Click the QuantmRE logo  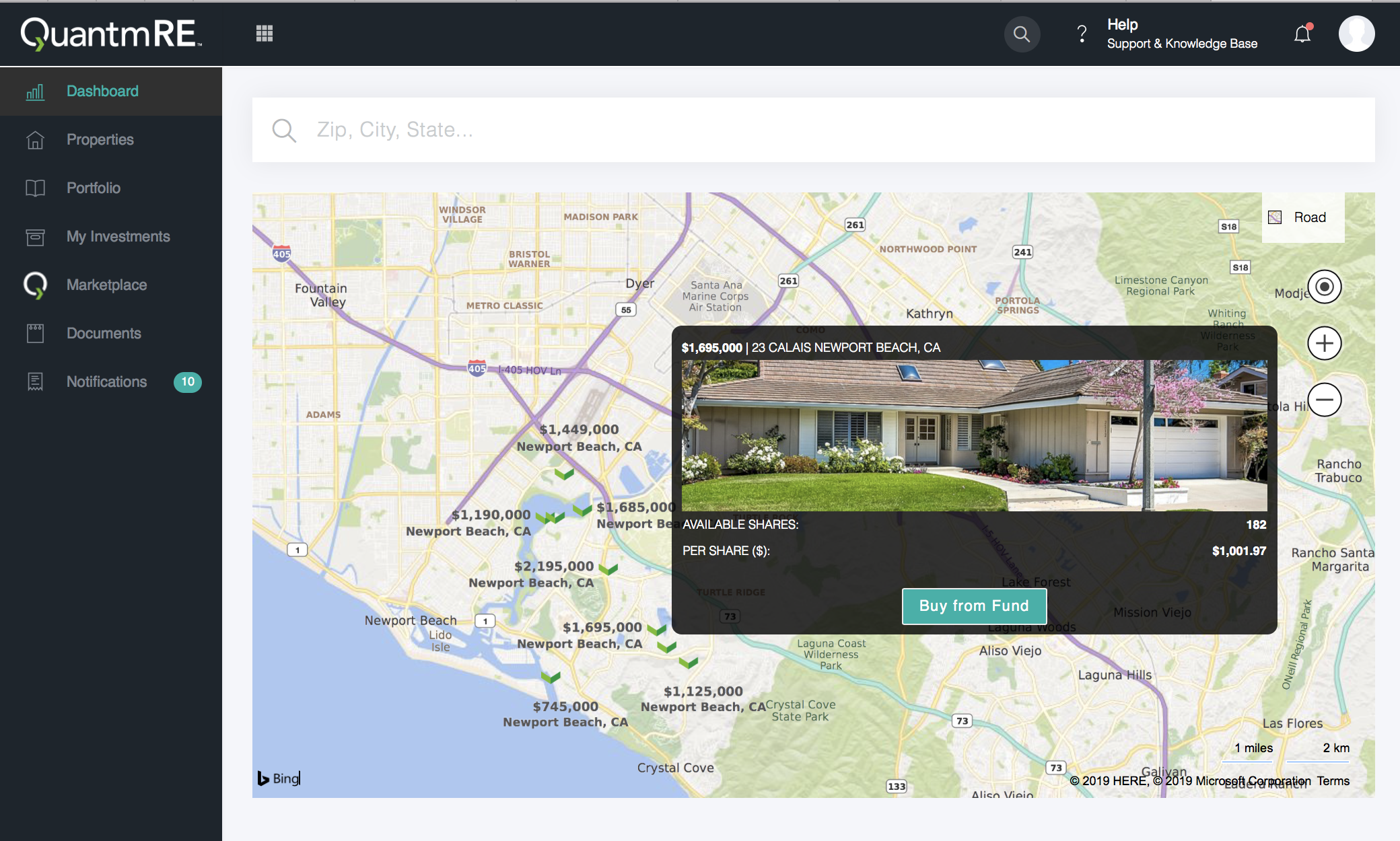111,34
